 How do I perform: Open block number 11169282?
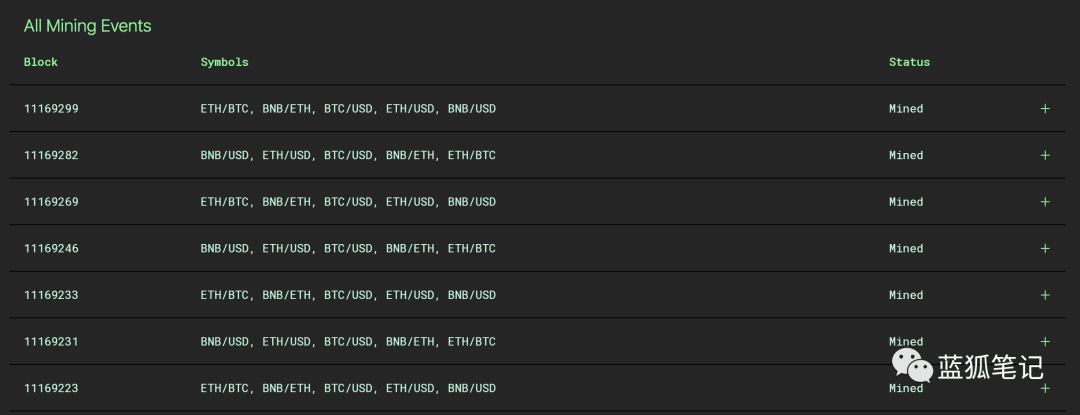pyautogui.click(x=51, y=156)
